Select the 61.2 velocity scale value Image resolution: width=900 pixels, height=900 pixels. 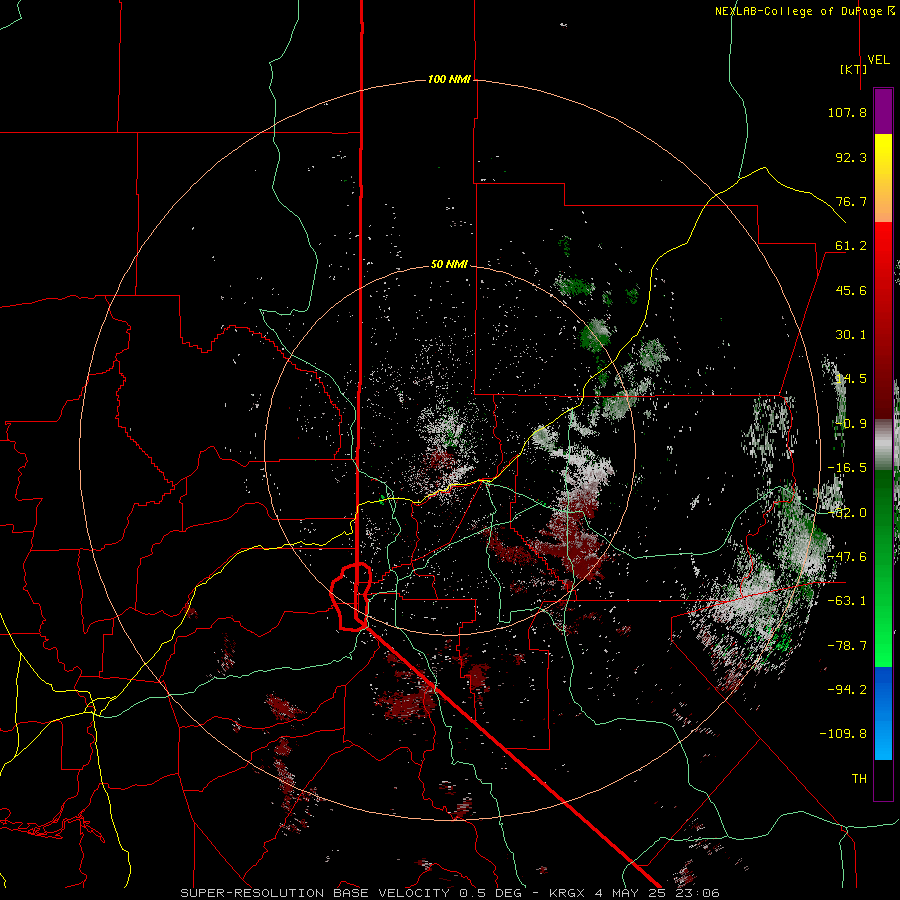coord(851,246)
